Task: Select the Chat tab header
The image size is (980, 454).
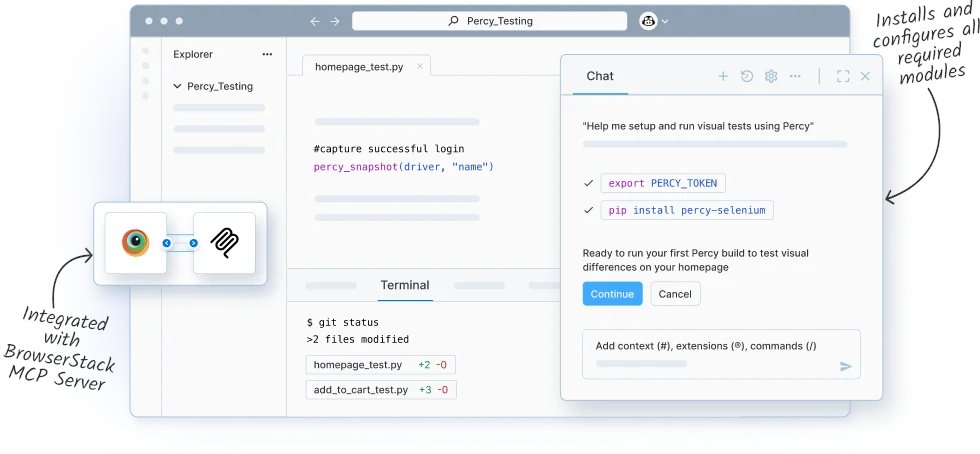Action: pos(600,76)
